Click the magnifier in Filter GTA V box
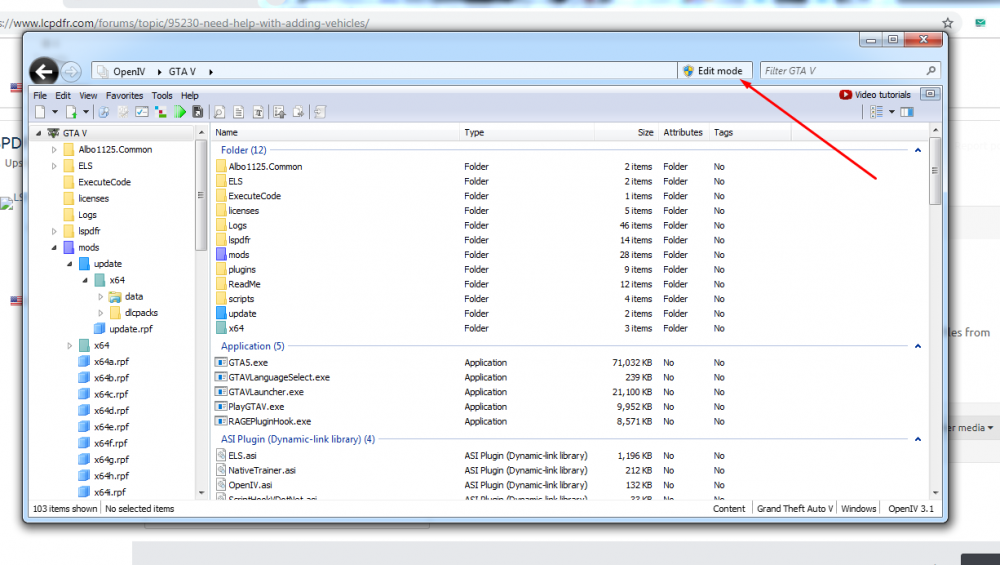 (931, 70)
